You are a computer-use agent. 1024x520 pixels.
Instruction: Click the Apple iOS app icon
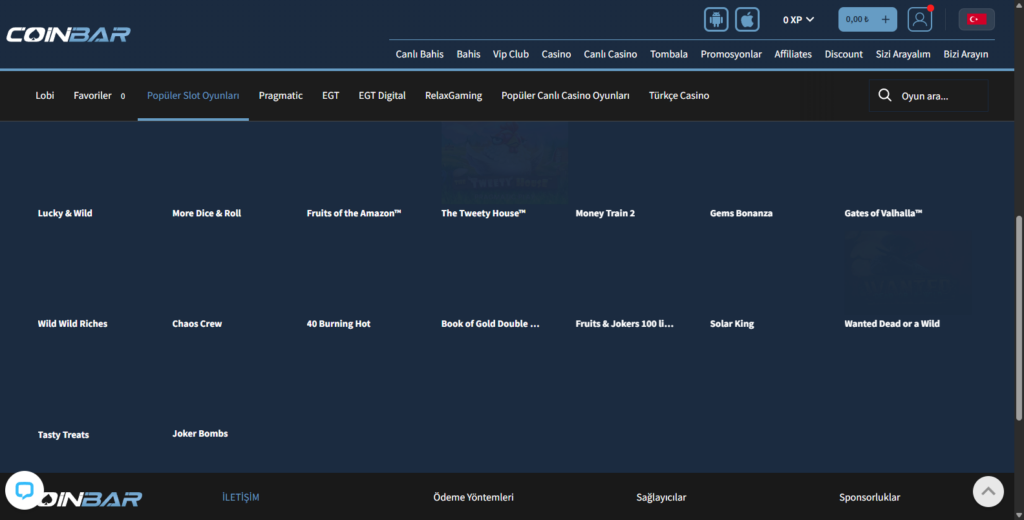pos(747,19)
